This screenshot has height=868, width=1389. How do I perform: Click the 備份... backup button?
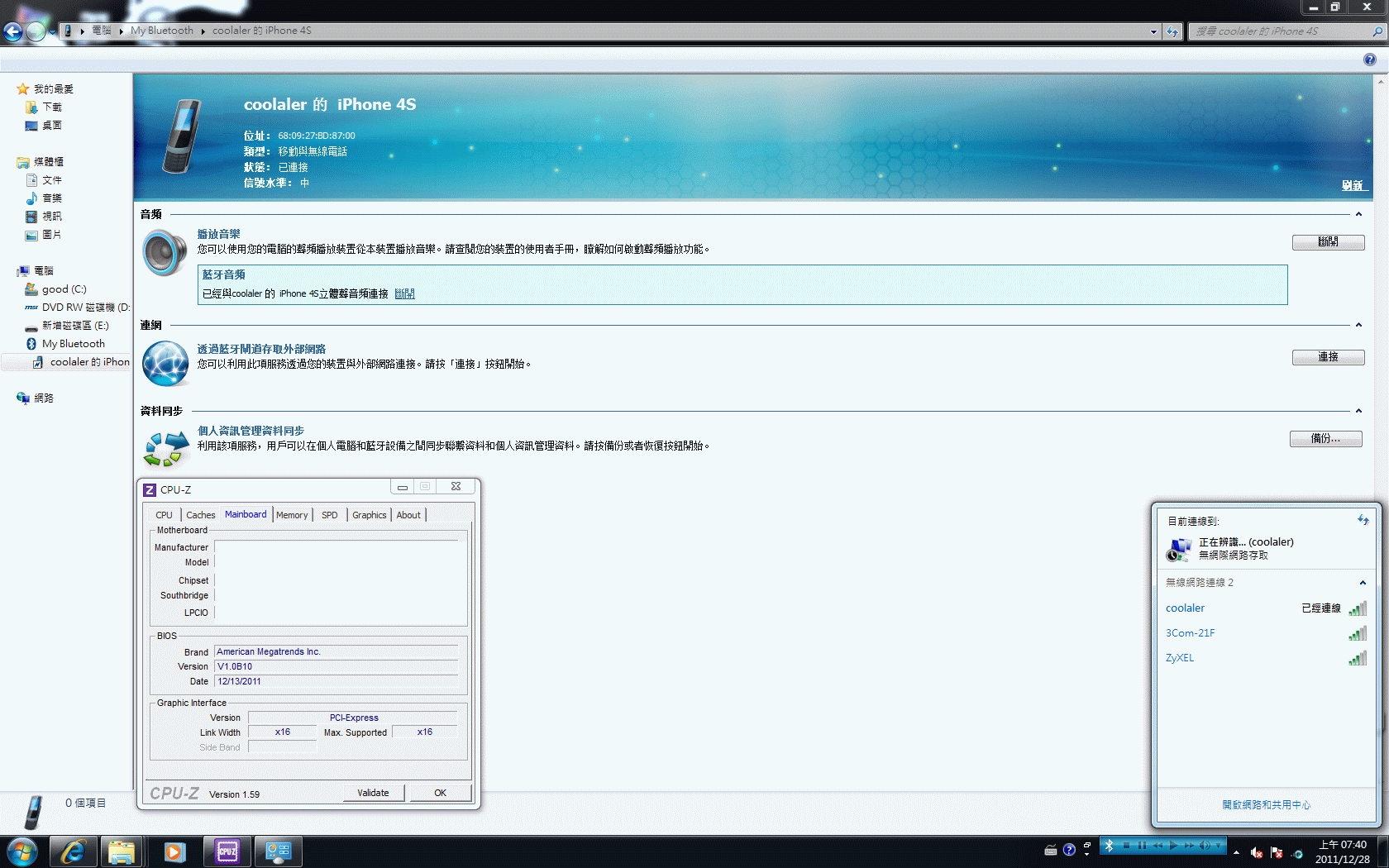tap(1326, 439)
